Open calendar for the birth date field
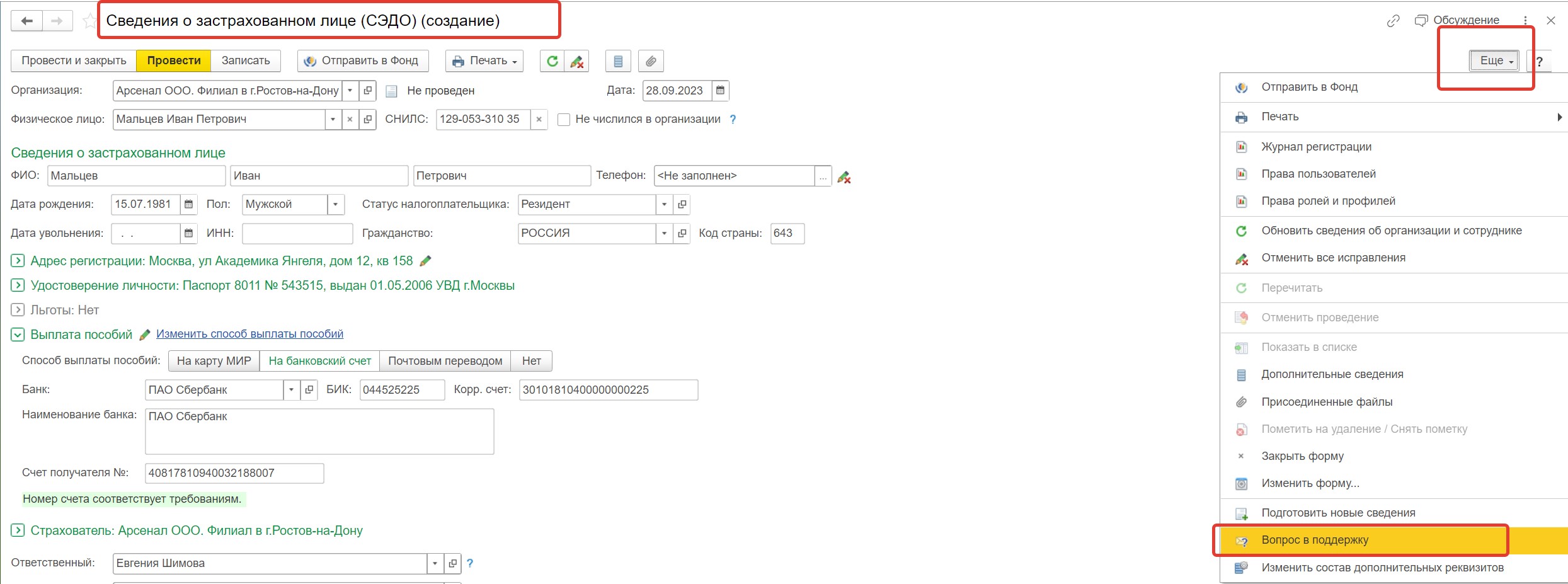This screenshot has width=1568, height=584. [188, 204]
